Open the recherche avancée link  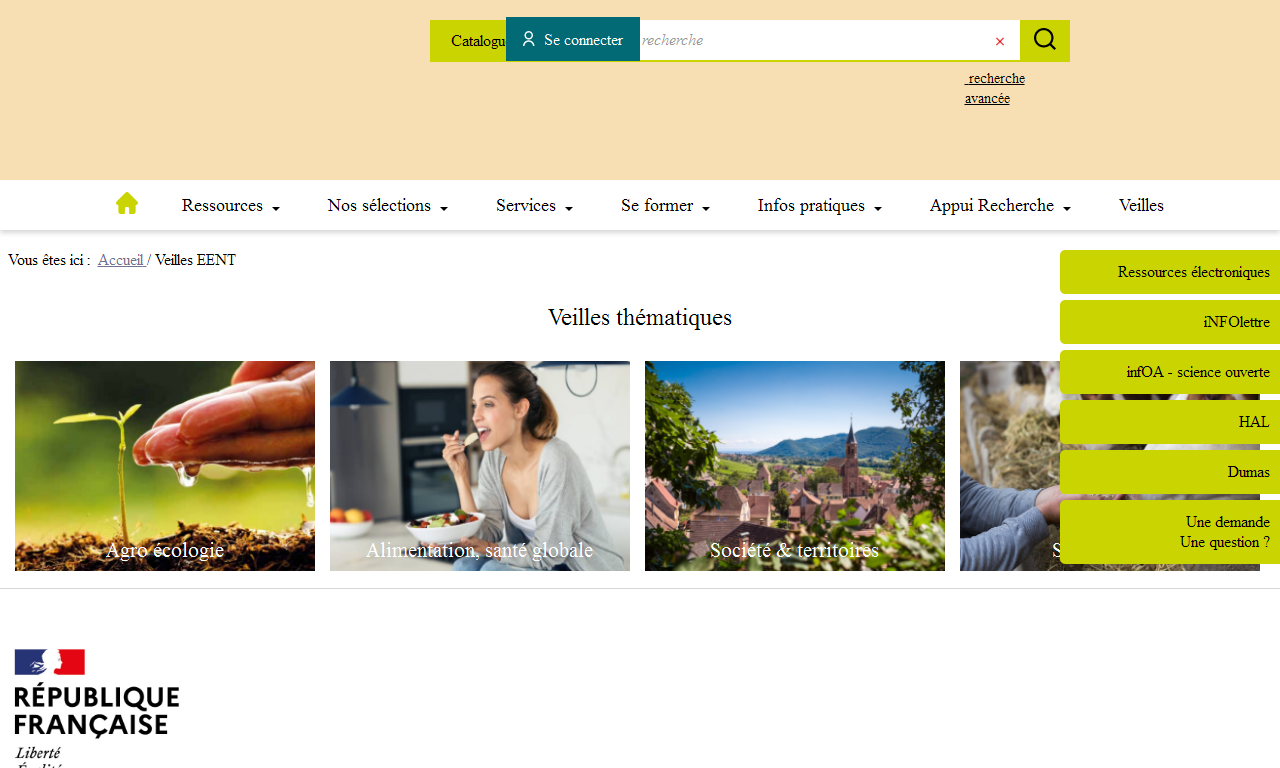pos(994,88)
